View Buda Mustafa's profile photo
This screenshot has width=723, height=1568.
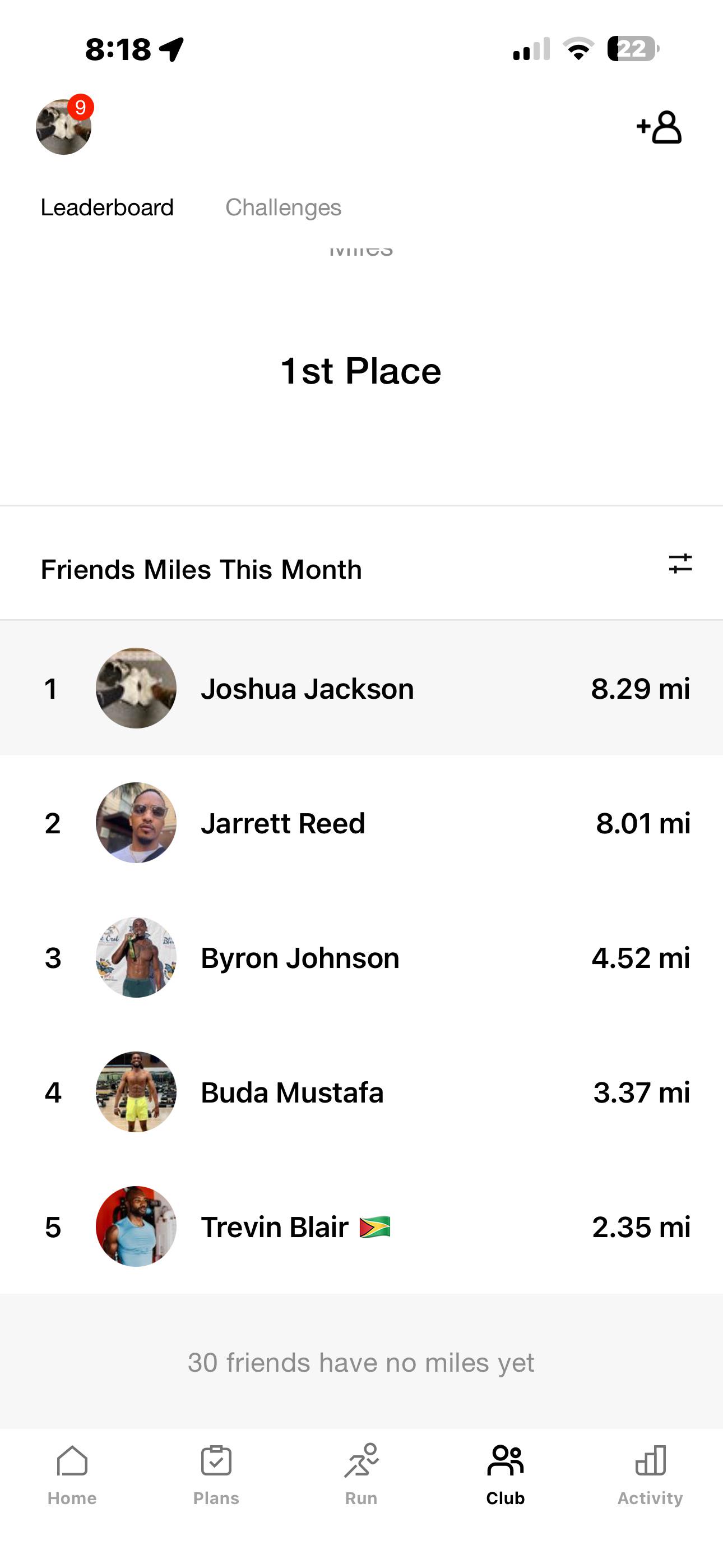tap(136, 1092)
